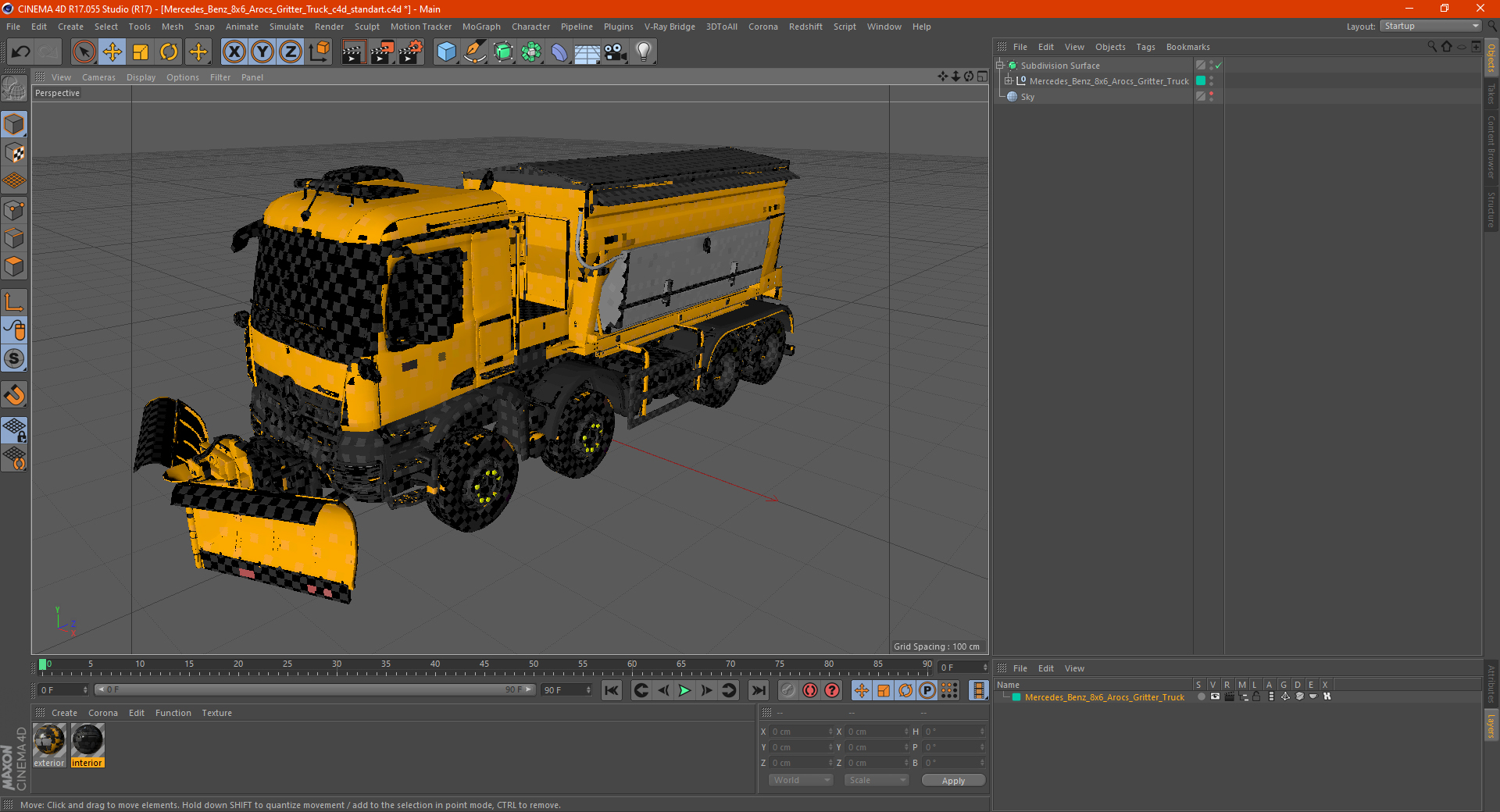This screenshot has width=1500, height=812.
Task: Open Object Manager Tags menu
Action: tap(1145, 47)
